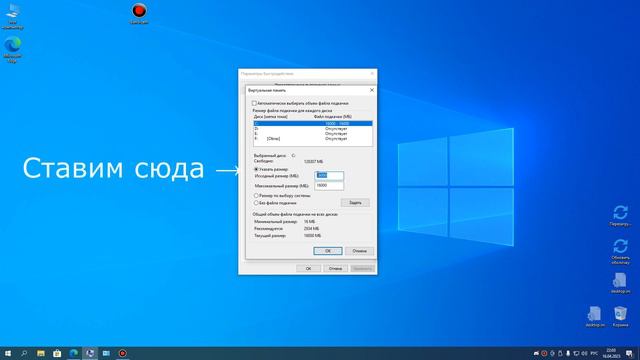Open OneDrive cloud tray icon
The image size is (640, 360).
[536, 353]
